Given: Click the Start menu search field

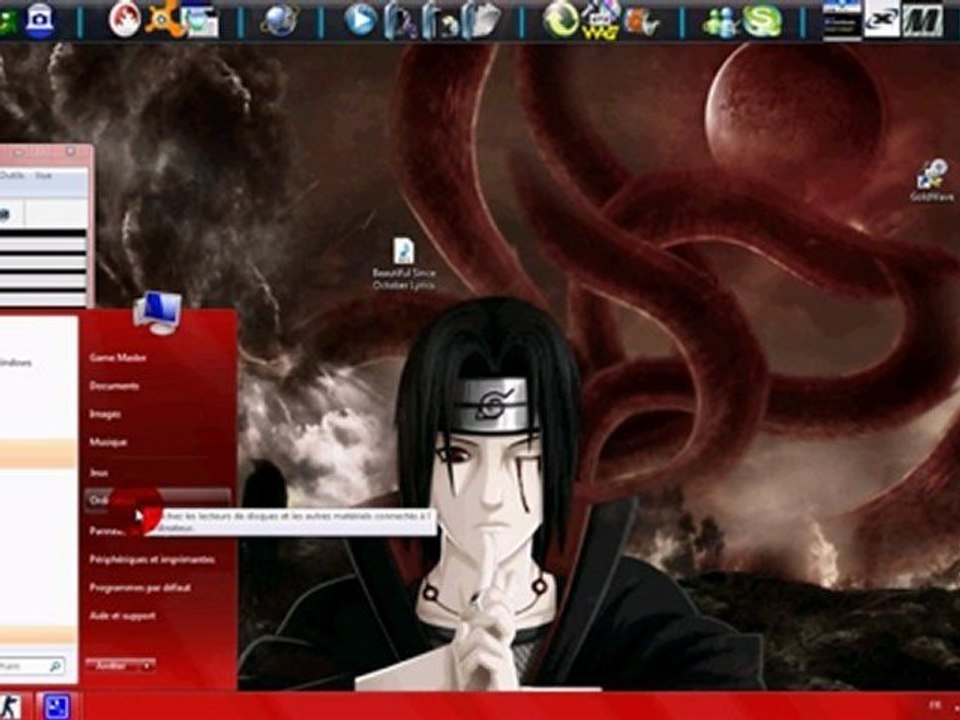Looking at the screenshot, I should [x=31, y=666].
